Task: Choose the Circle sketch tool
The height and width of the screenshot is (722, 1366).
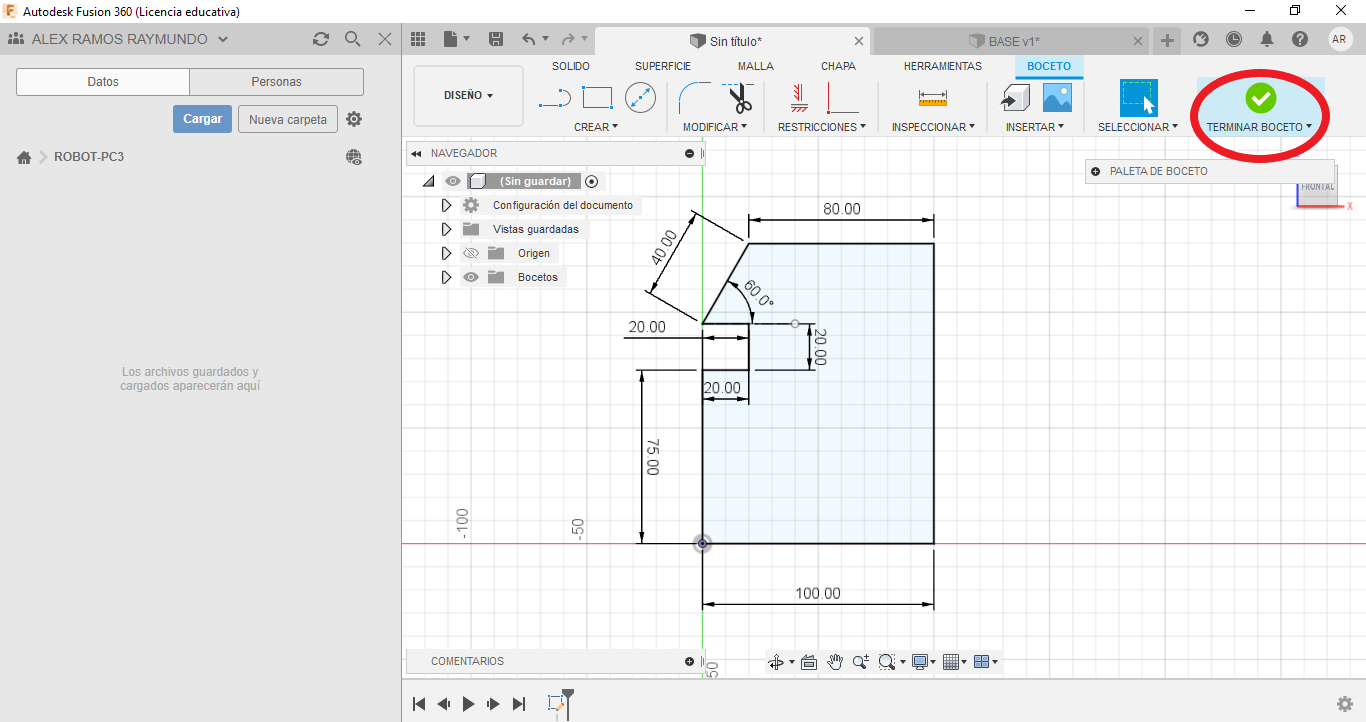Action: pyautogui.click(x=640, y=98)
